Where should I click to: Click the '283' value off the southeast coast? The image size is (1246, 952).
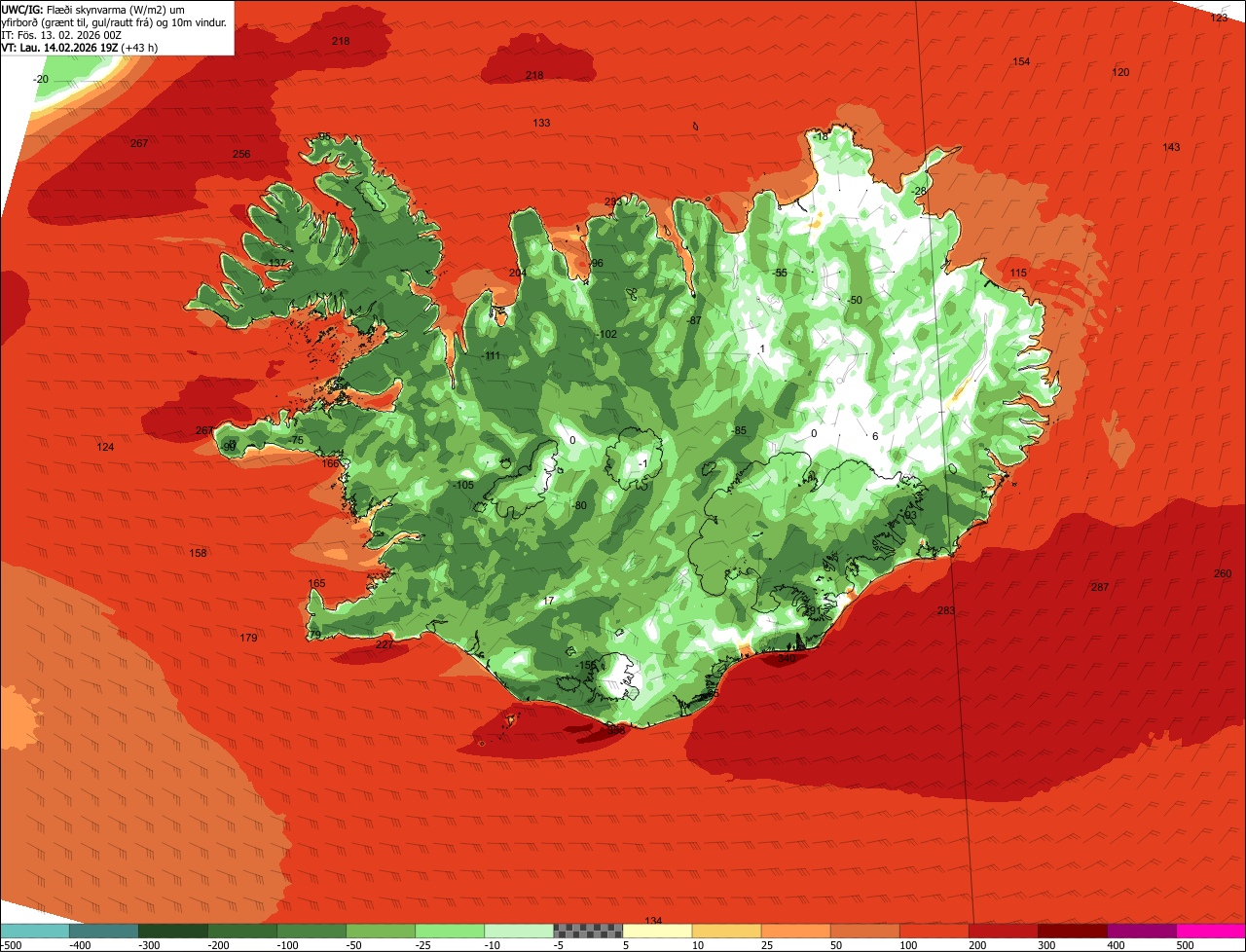946,610
